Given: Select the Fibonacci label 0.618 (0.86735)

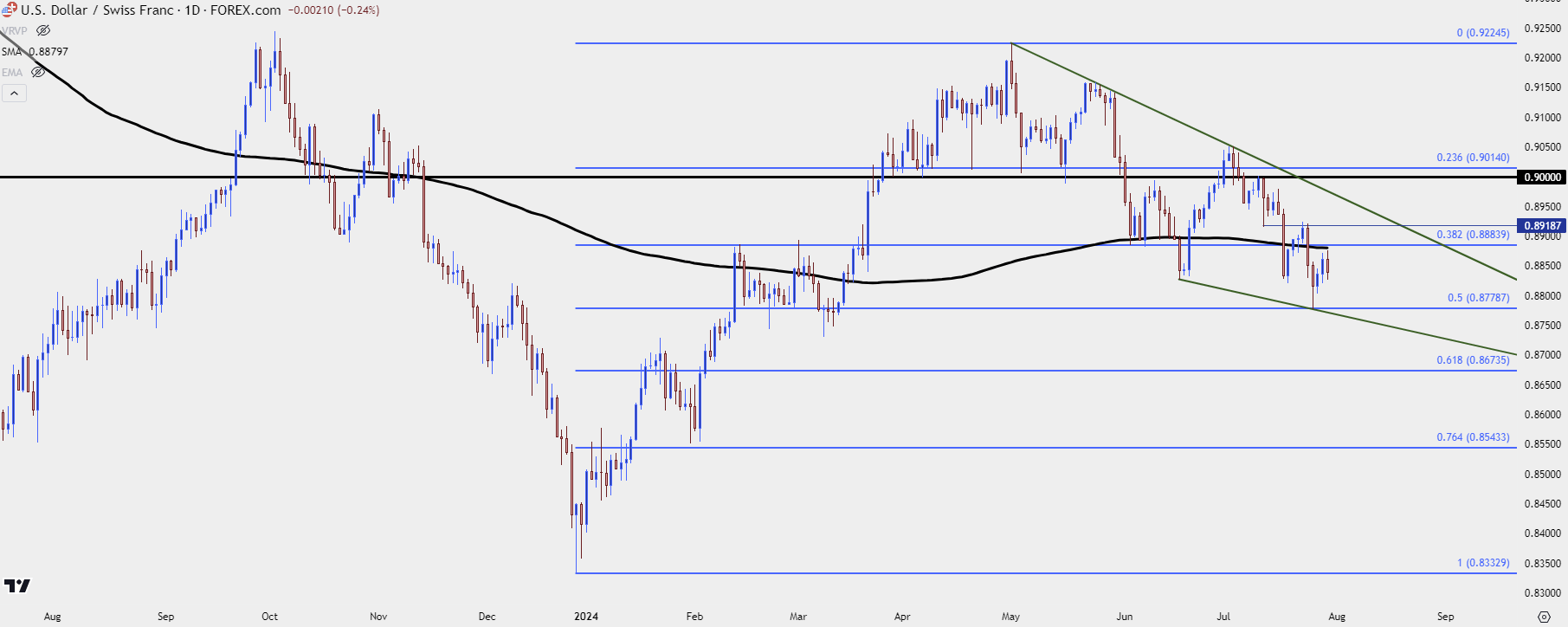Looking at the screenshot, I should click(1473, 360).
